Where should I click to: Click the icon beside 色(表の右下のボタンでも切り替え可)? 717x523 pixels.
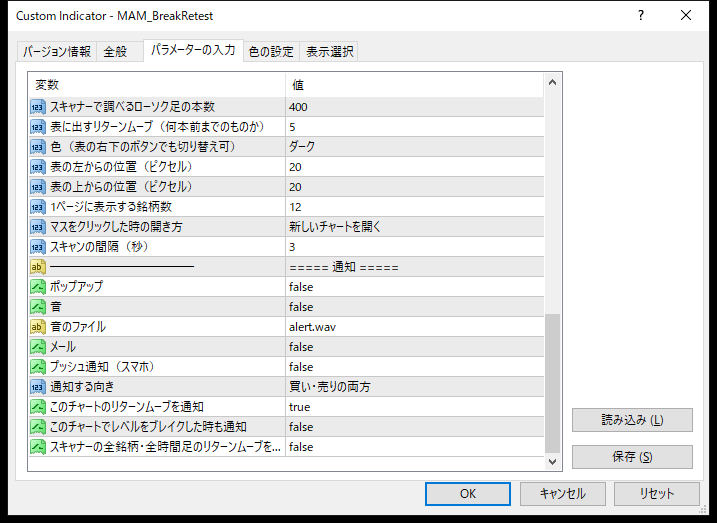(x=38, y=147)
